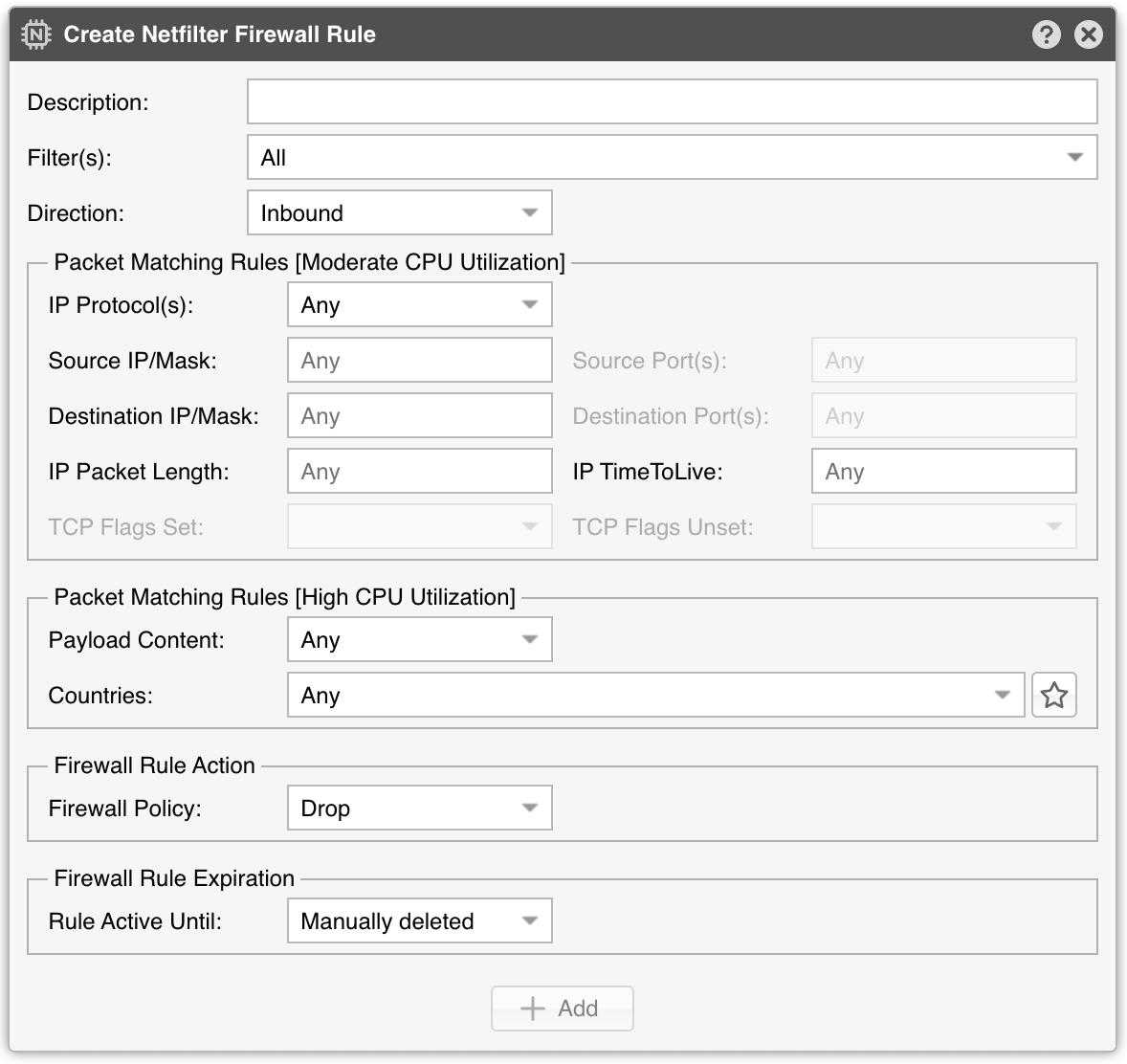Close the Create Netfilter Firewall Rule dialog
This screenshot has height=1064, width=1127.
(x=1089, y=34)
